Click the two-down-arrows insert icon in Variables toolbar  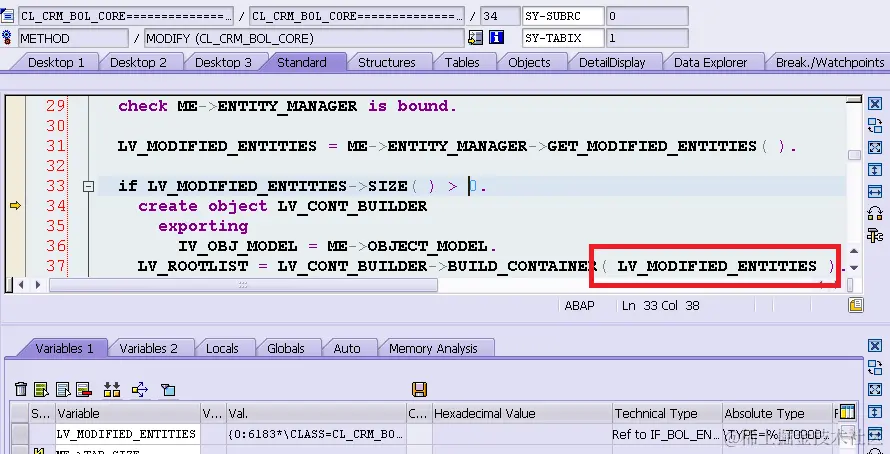pos(112,389)
